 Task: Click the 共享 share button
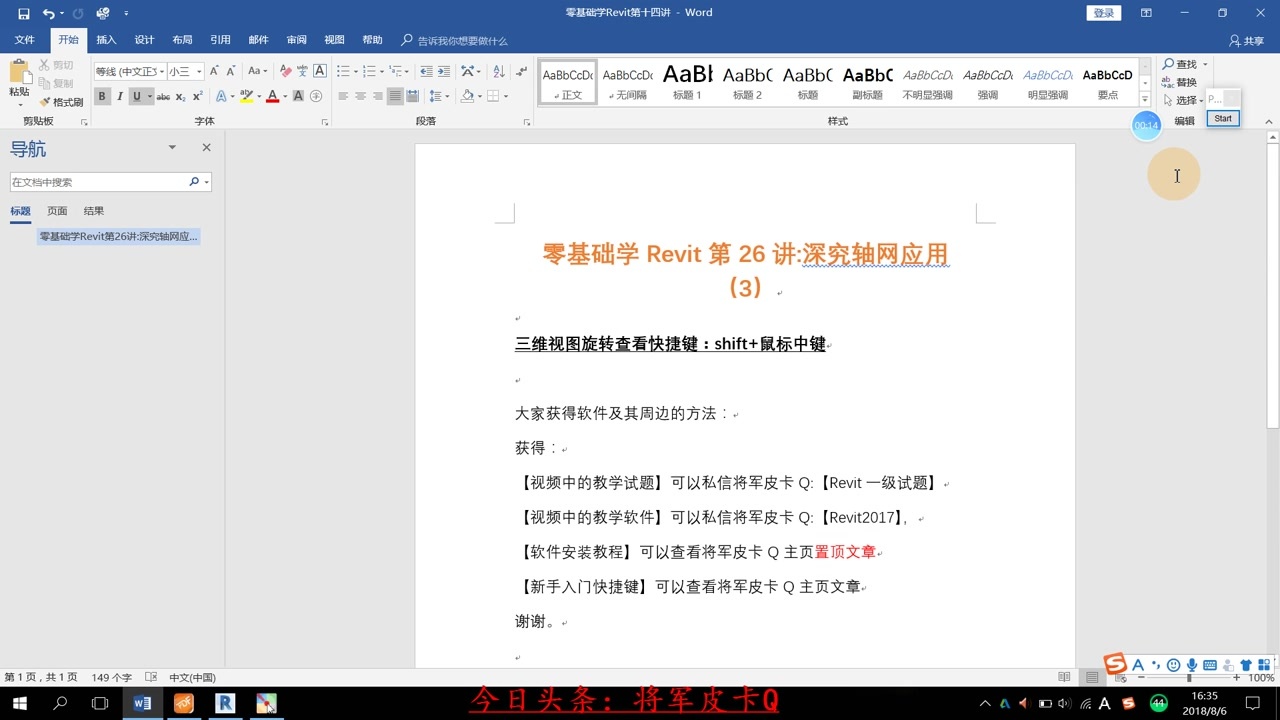(x=1247, y=41)
